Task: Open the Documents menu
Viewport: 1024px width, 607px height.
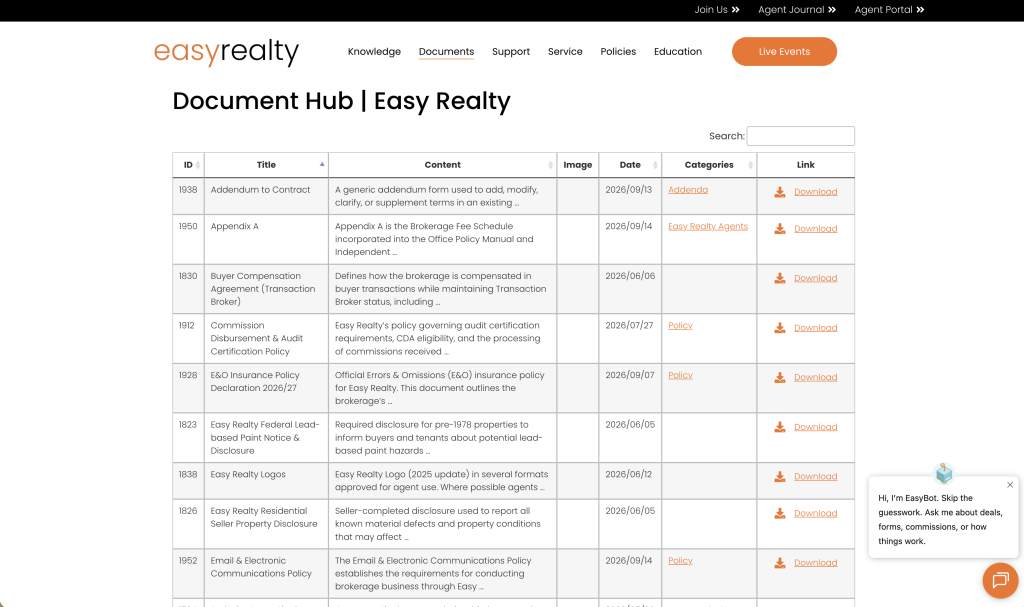Action: 446,52
